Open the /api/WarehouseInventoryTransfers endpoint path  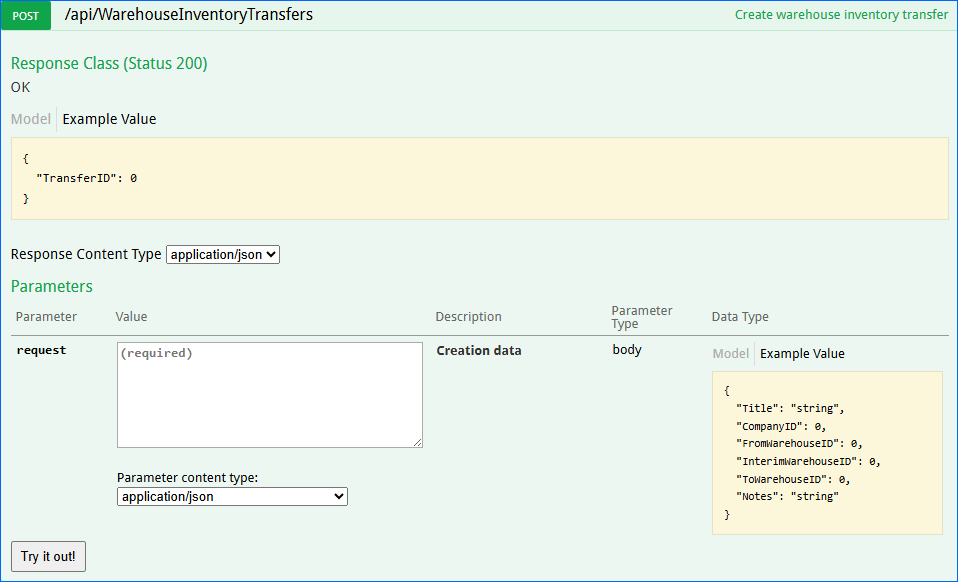[x=189, y=15]
